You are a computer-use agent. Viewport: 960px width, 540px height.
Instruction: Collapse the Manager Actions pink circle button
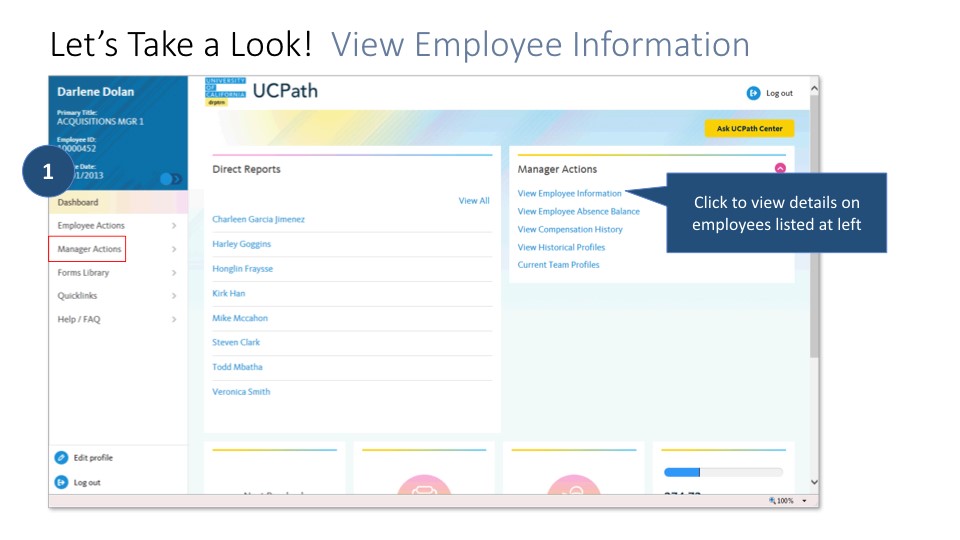tap(780, 168)
